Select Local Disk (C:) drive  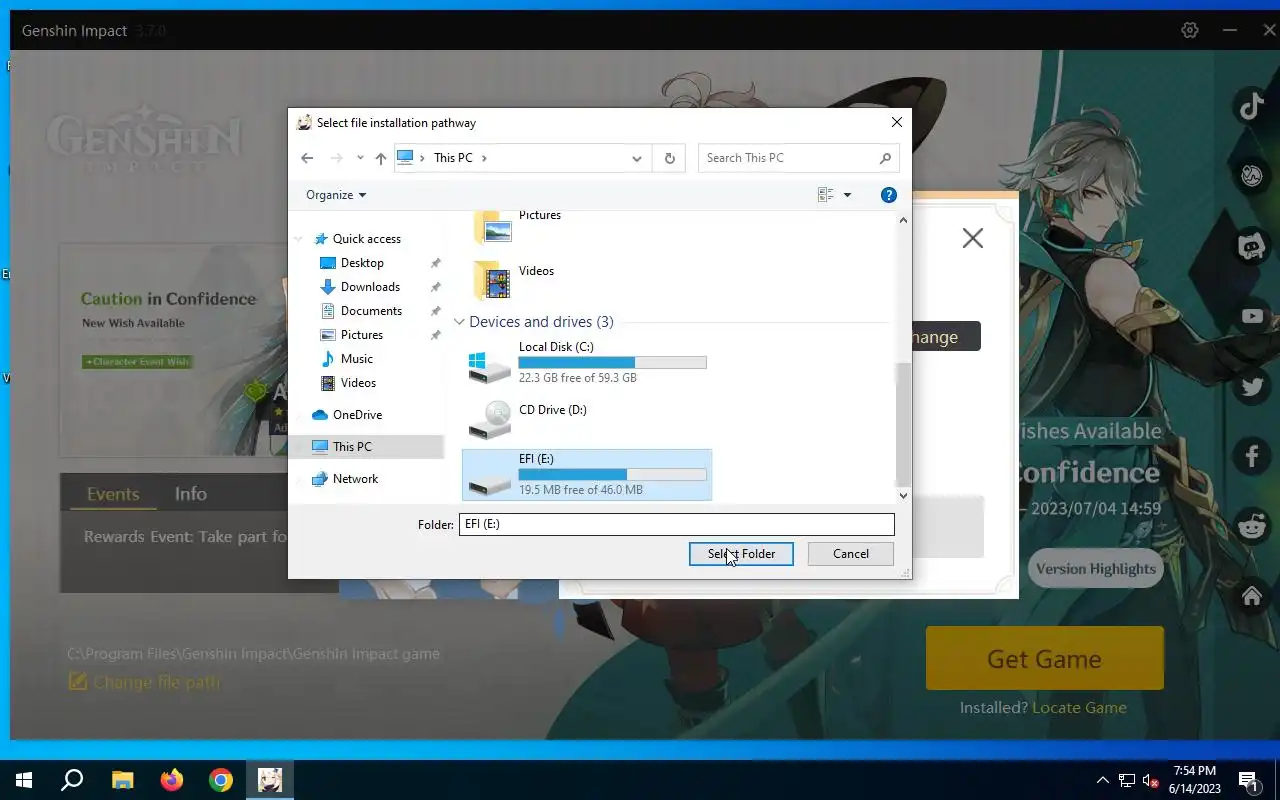click(587, 362)
